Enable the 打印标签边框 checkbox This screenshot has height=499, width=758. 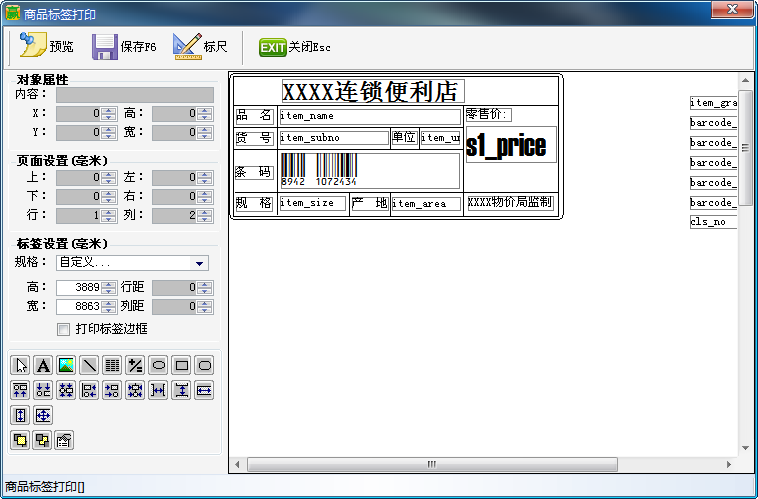click(64, 329)
